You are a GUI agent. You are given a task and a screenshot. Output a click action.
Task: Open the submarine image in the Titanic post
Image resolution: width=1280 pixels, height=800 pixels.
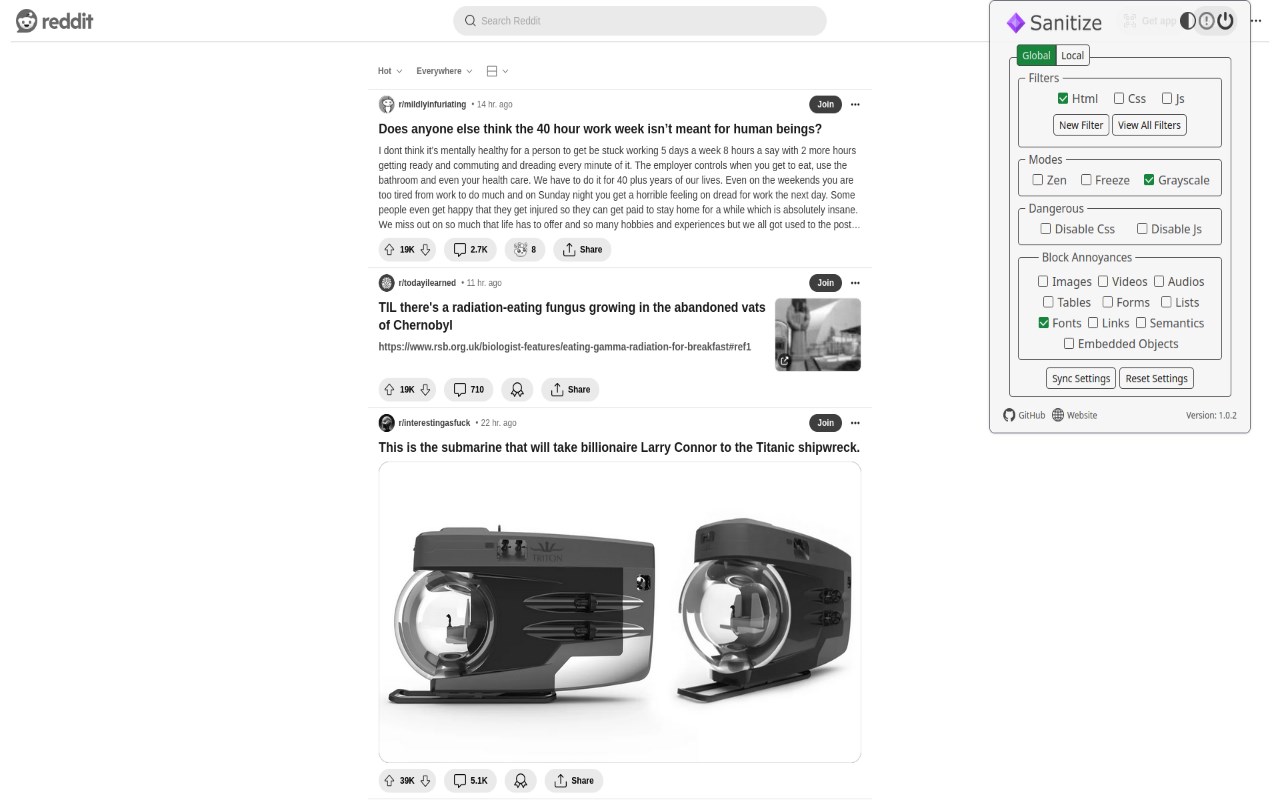click(x=620, y=612)
